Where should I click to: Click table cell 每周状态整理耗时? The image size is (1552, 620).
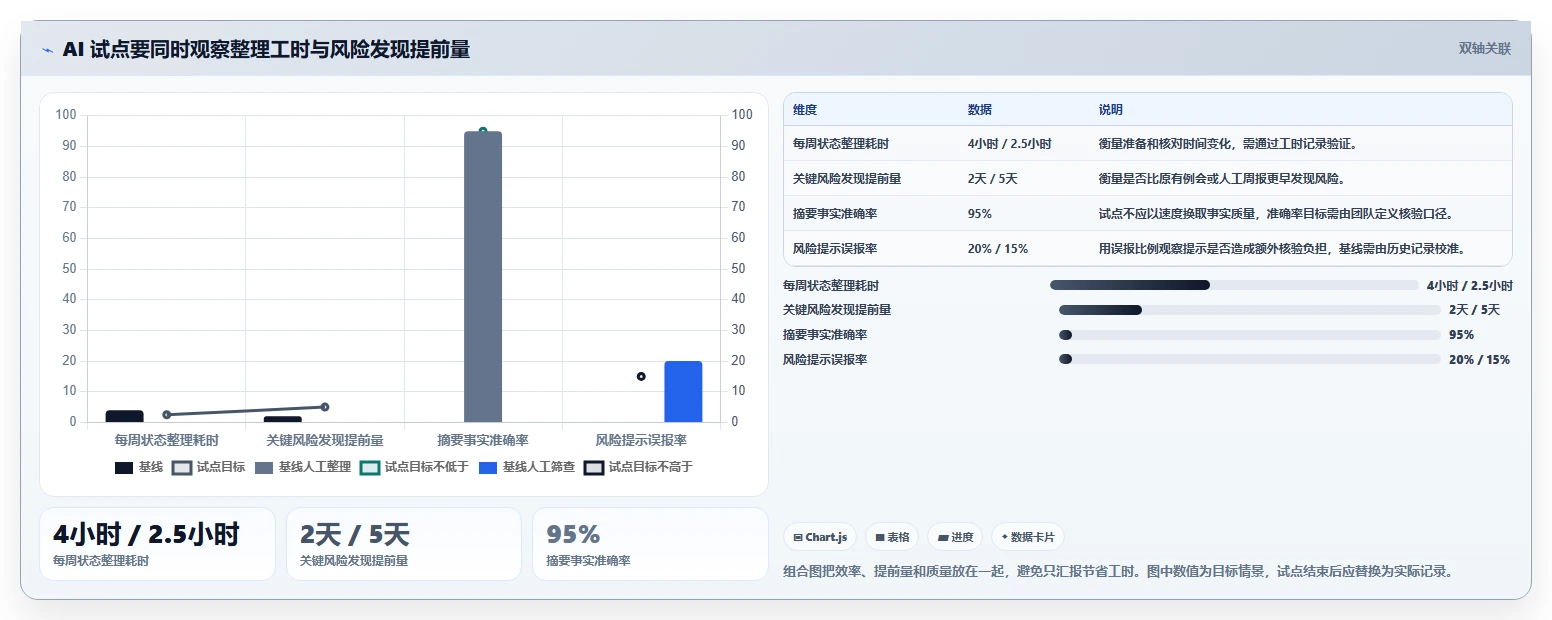tap(841, 144)
